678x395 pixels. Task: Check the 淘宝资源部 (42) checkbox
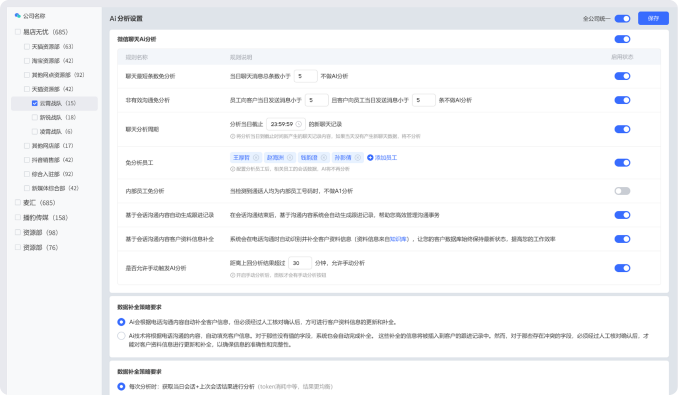(27, 61)
